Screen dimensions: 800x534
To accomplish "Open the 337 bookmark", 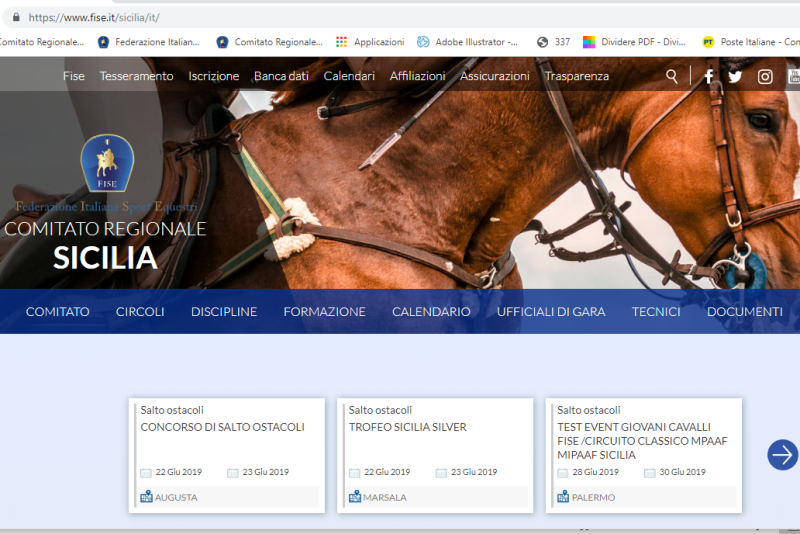I will click(x=554, y=42).
